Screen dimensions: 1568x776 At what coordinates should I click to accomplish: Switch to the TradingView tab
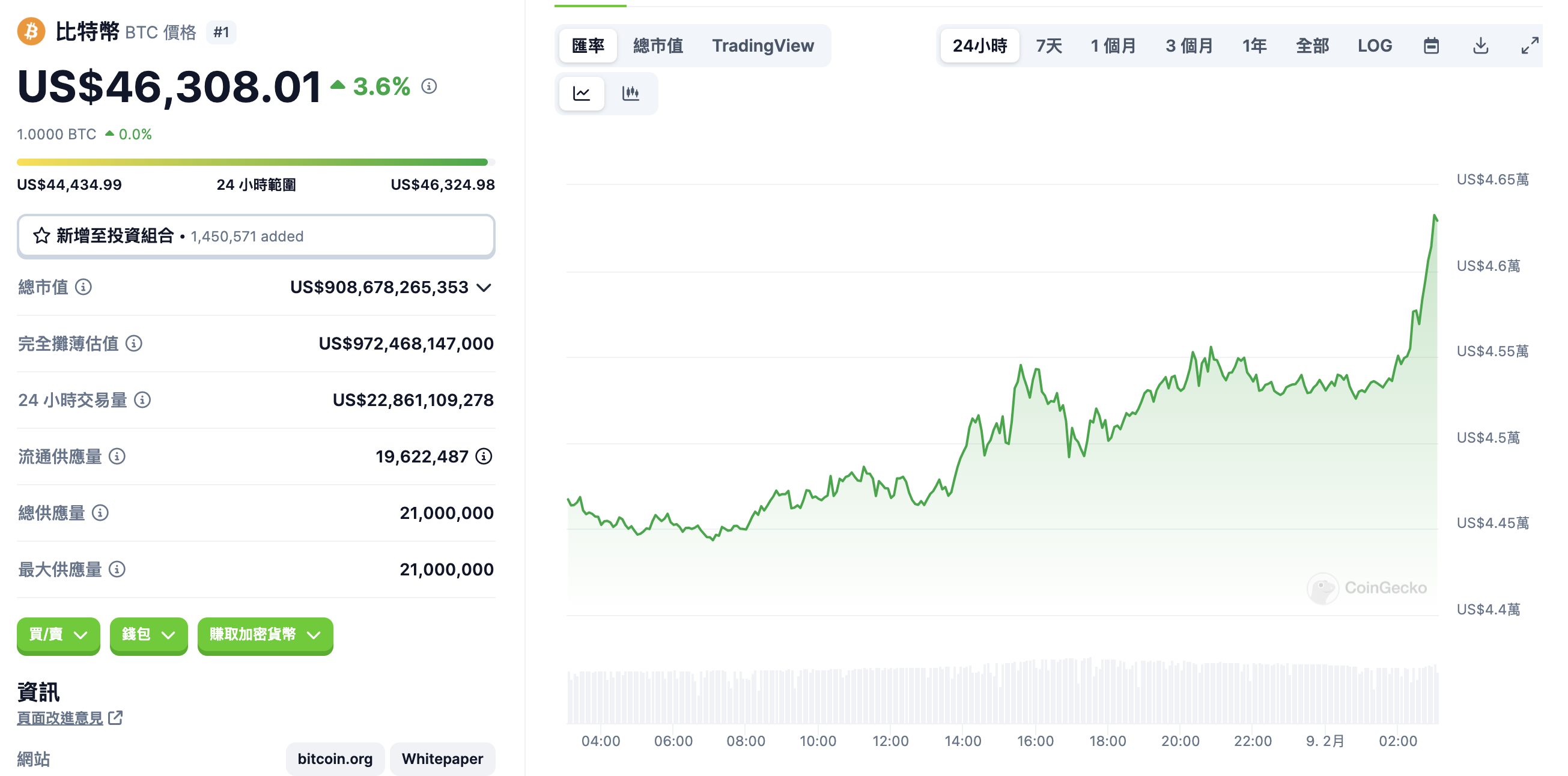coord(764,45)
